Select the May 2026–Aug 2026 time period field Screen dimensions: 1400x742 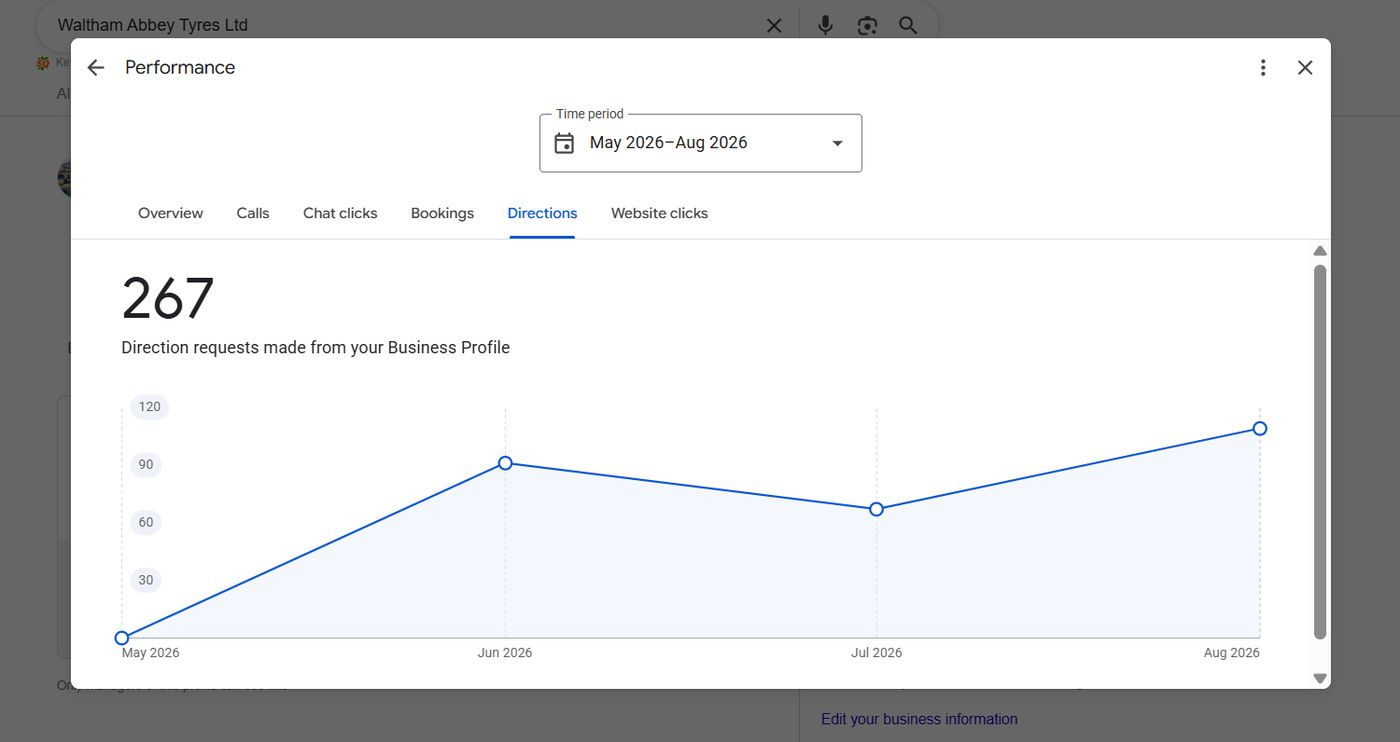700,143
